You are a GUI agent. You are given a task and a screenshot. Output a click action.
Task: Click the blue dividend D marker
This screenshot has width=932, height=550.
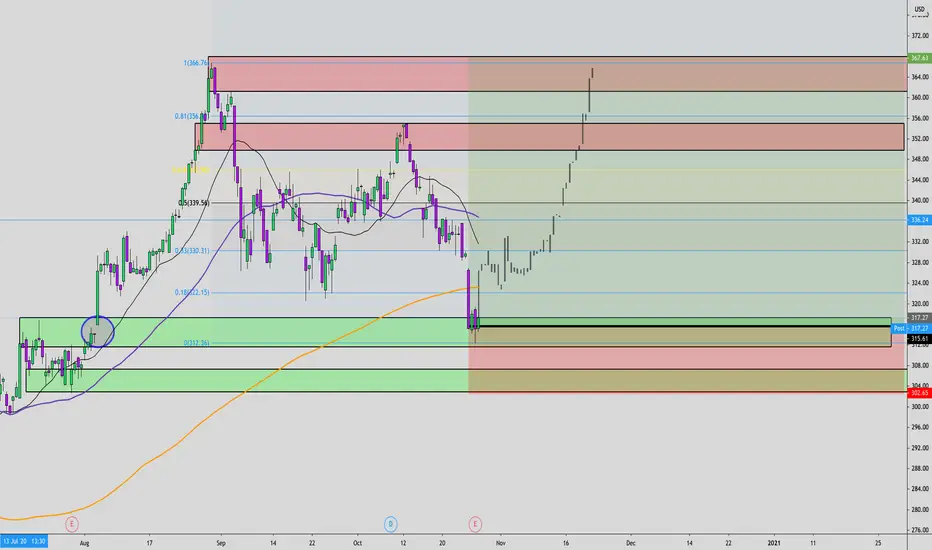tap(391, 524)
